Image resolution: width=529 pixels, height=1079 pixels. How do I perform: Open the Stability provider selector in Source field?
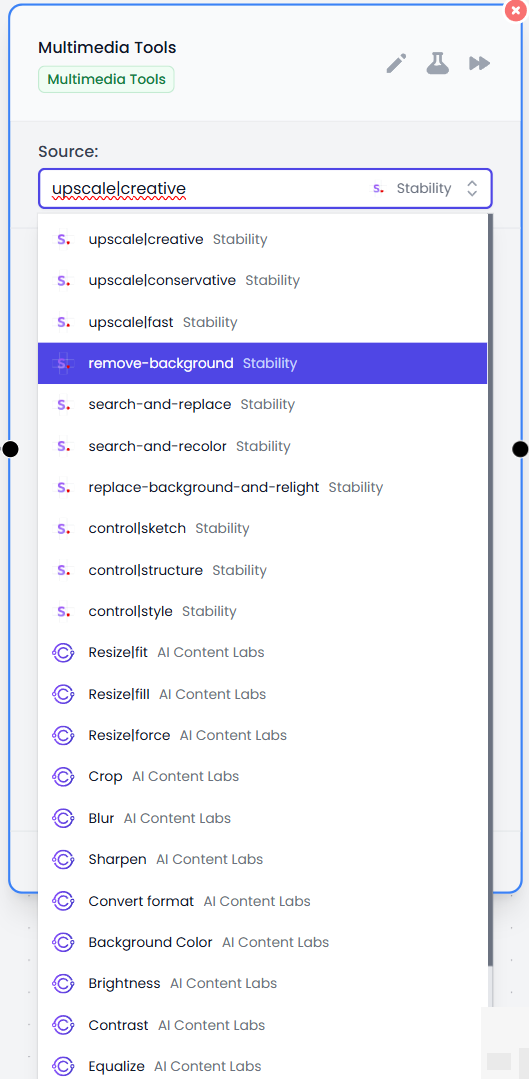click(x=411, y=189)
